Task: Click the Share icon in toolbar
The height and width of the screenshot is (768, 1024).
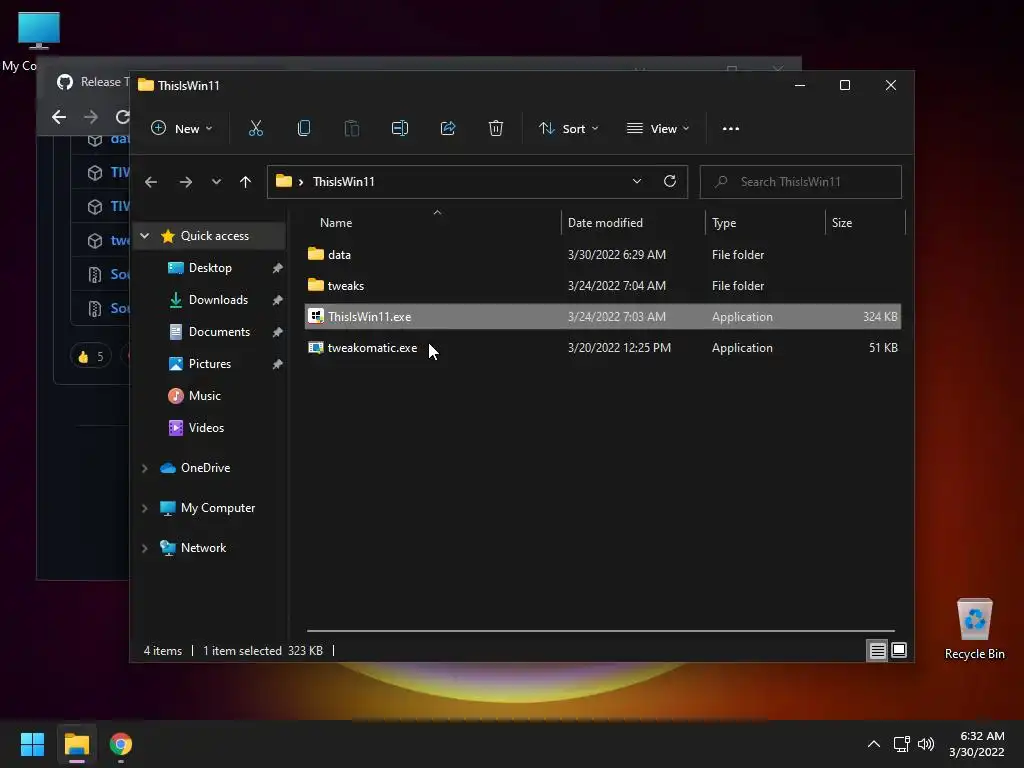Action: (x=448, y=129)
